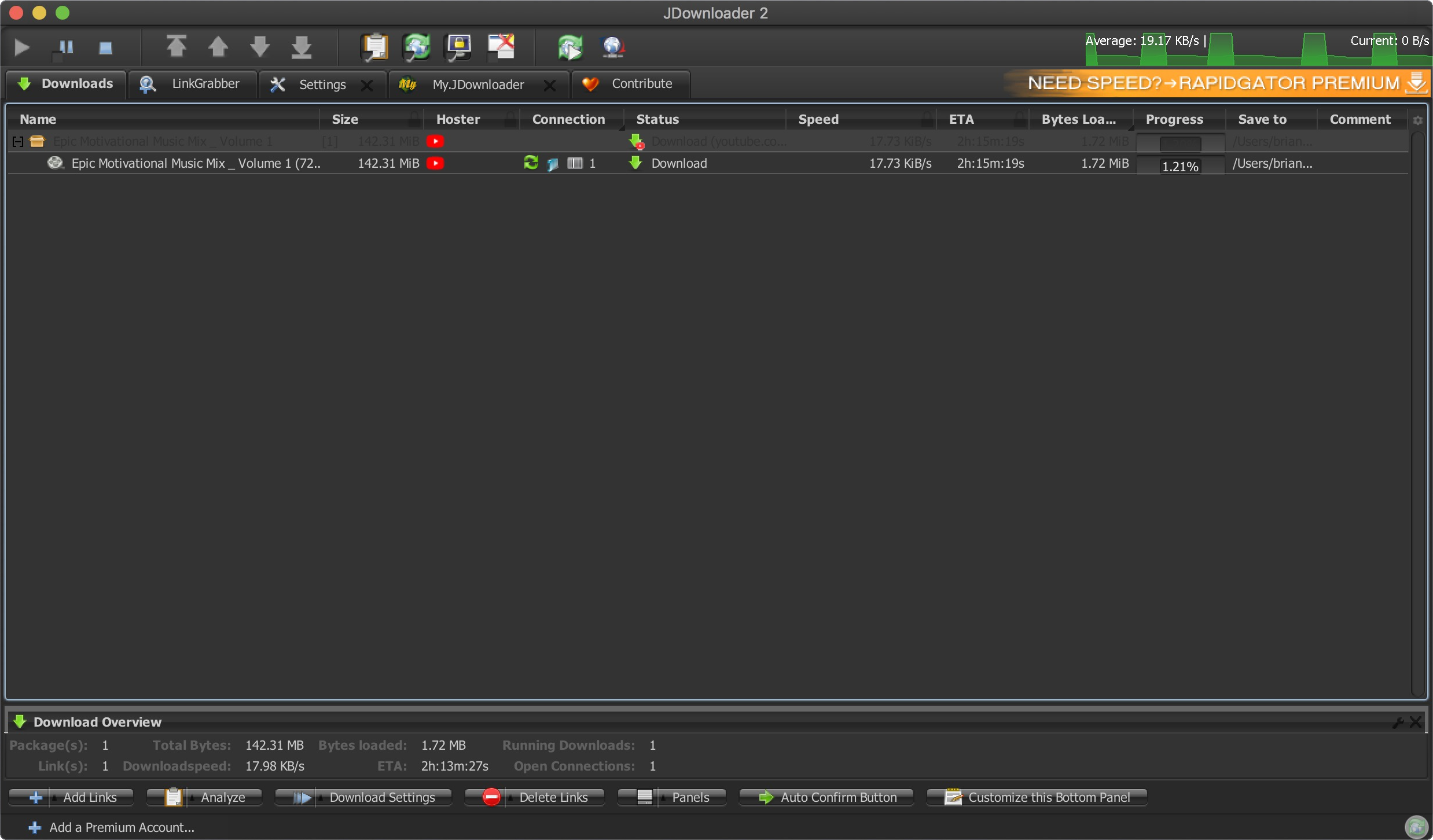Sort by the Status column header

pyautogui.click(x=706, y=119)
